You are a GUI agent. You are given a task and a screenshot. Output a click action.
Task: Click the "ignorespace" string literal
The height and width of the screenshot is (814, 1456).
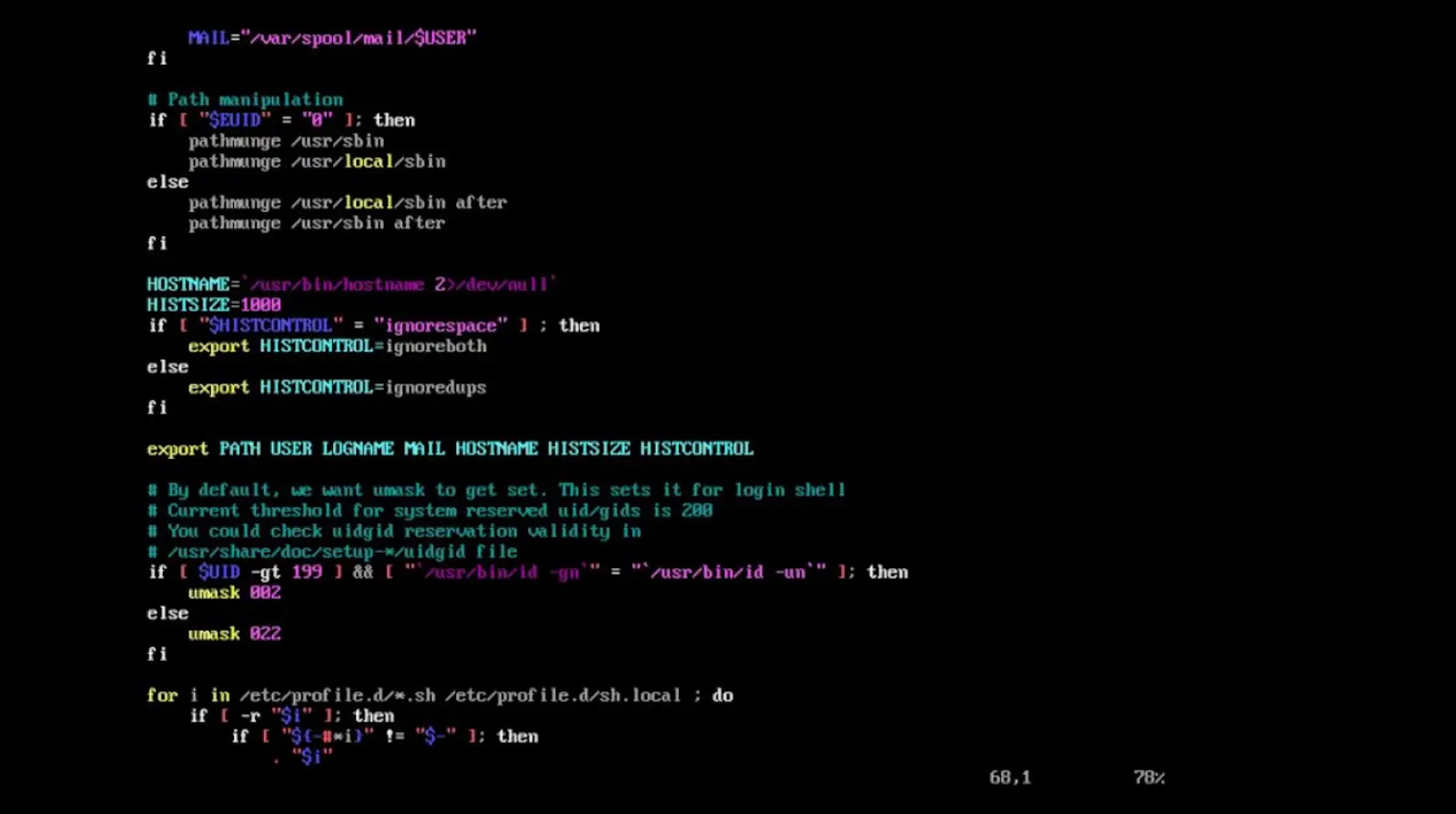click(440, 326)
